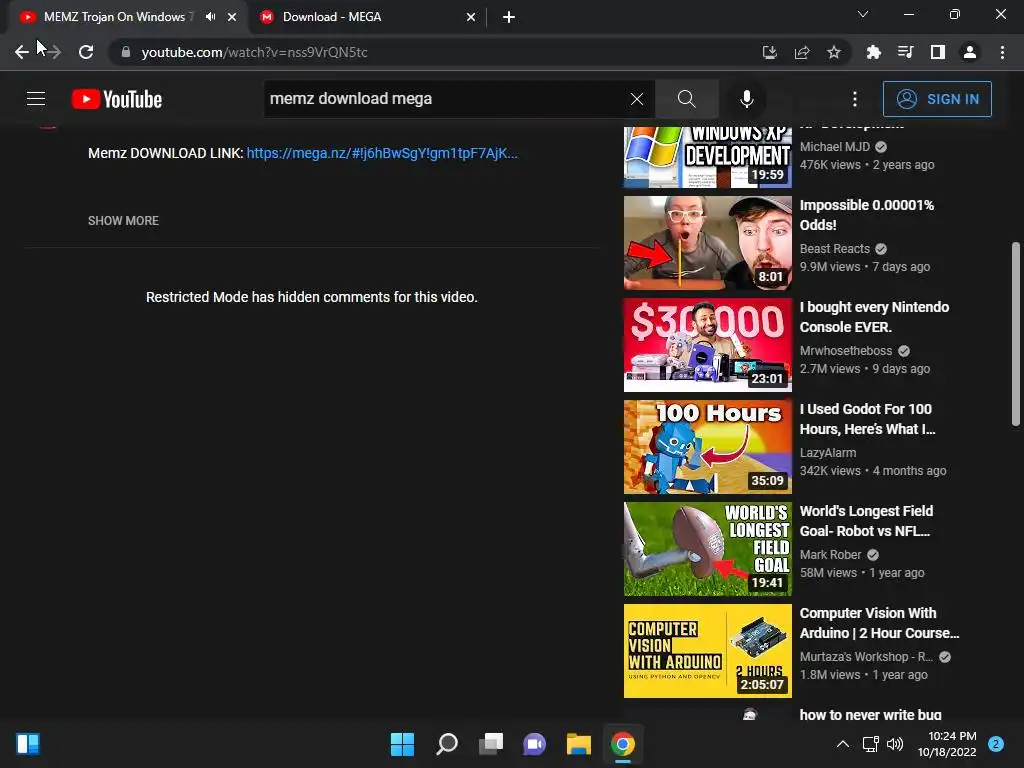Bookmark this page with the star icon
Screen dimensions: 1024x768
[834, 52]
